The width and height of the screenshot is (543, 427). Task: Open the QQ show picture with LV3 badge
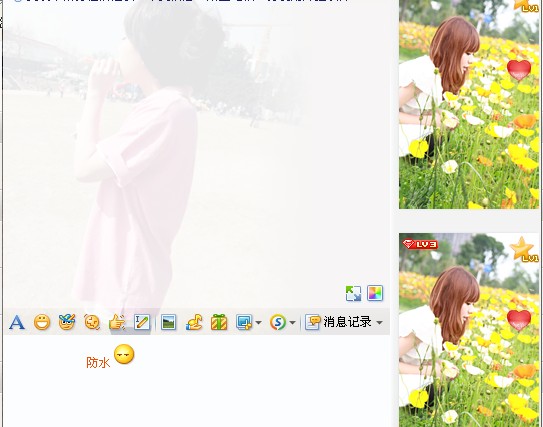[469, 330]
